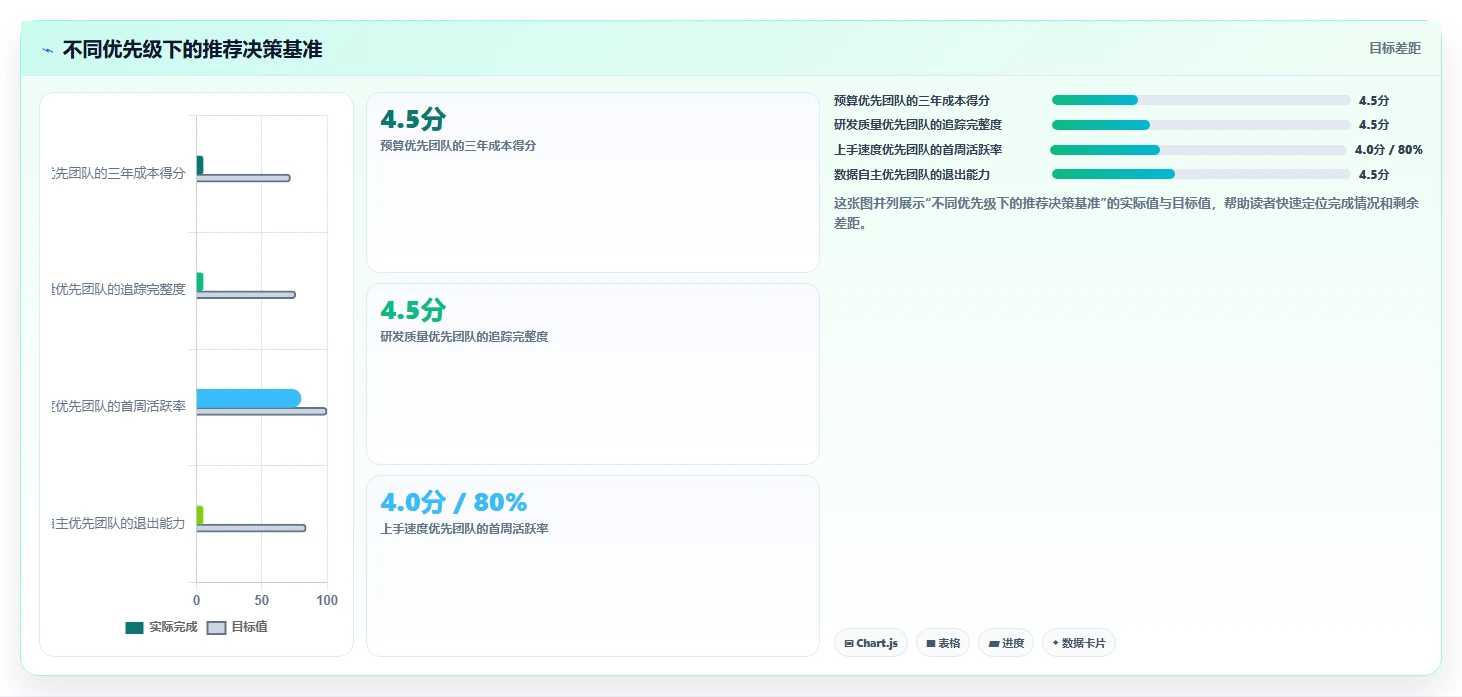Image resolution: width=1462 pixels, height=697 pixels.
Task: Click the gray target bar for 追踪完整度
Action: [x=246, y=294]
